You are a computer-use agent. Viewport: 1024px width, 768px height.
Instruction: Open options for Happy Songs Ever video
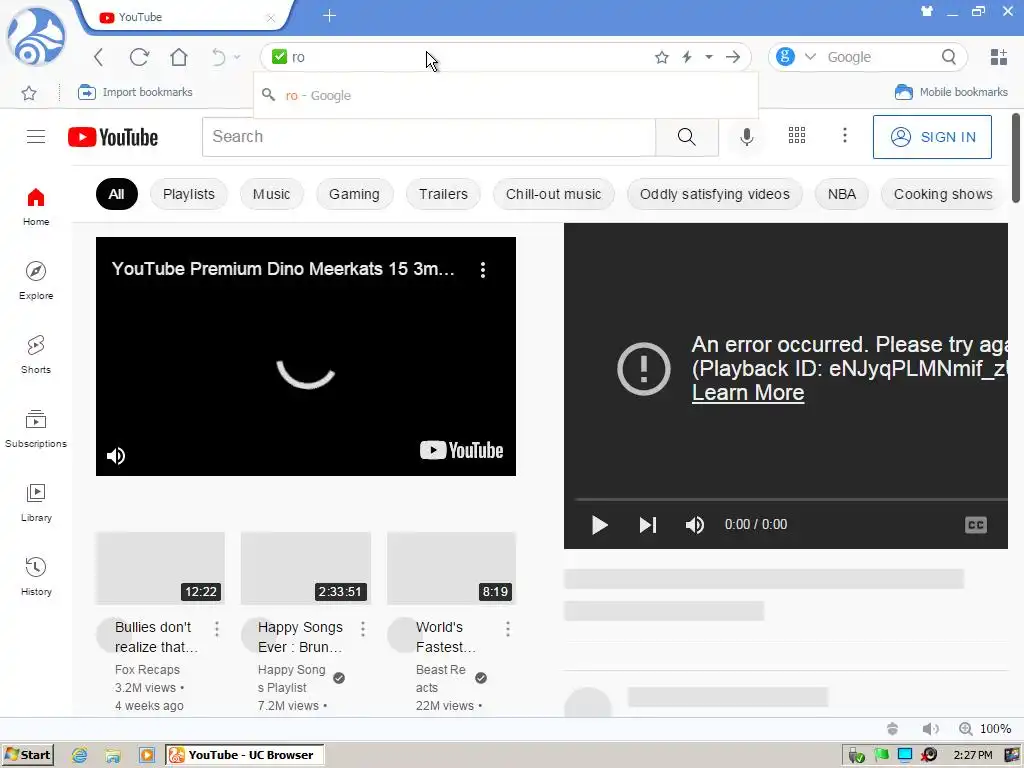click(x=362, y=629)
